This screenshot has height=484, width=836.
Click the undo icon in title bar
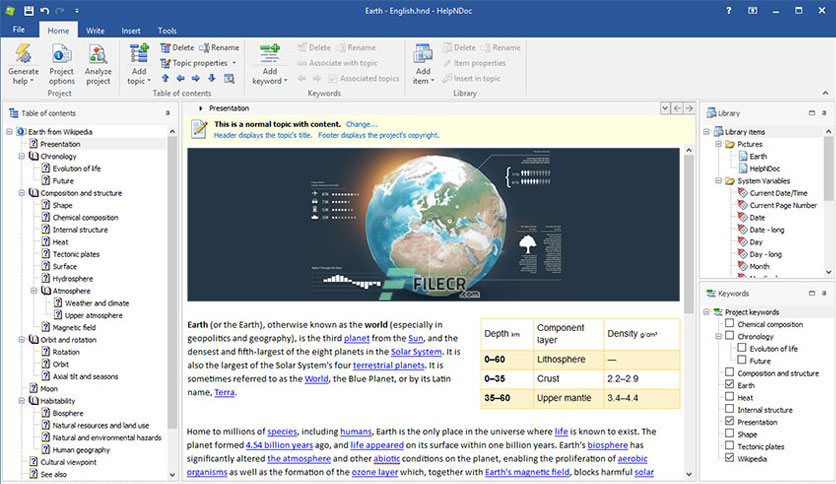click(x=44, y=11)
